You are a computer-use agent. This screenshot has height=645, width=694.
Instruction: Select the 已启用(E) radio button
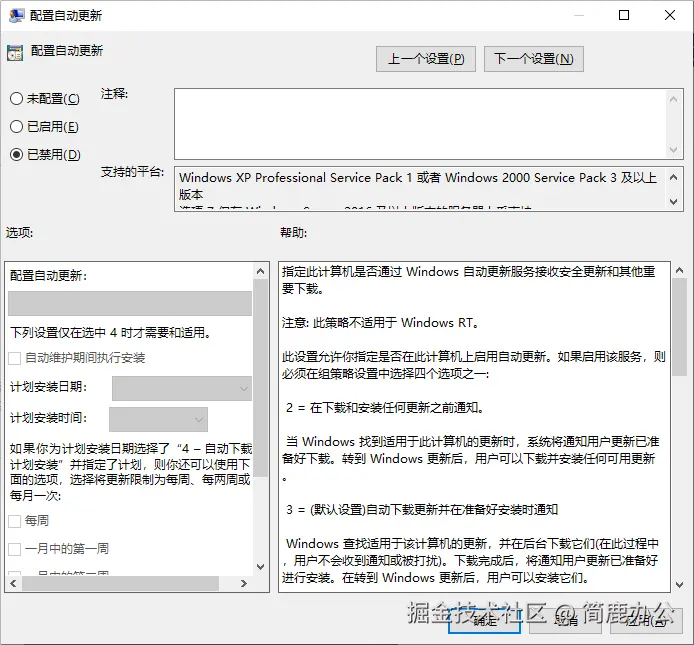16,127
